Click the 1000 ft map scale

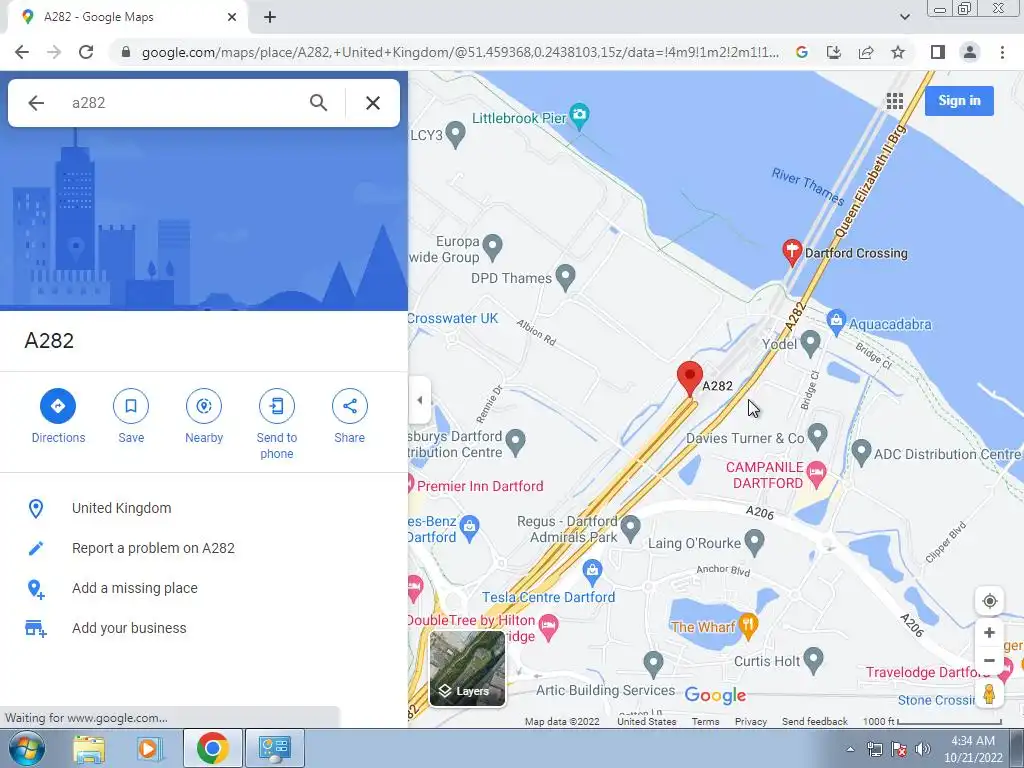[x=932, y=722]
